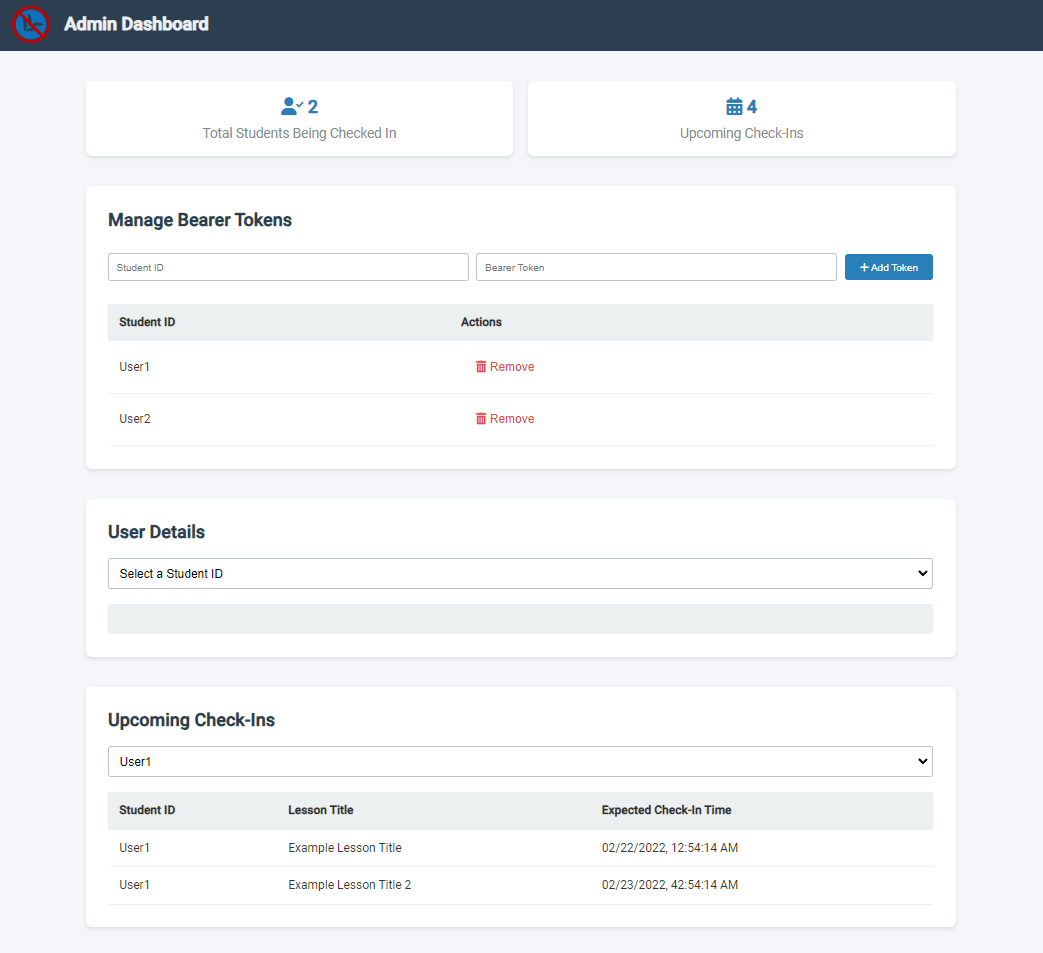Click the Total Students Being Checked In card
Screen dimensions: 1043x953
point(299,118)
